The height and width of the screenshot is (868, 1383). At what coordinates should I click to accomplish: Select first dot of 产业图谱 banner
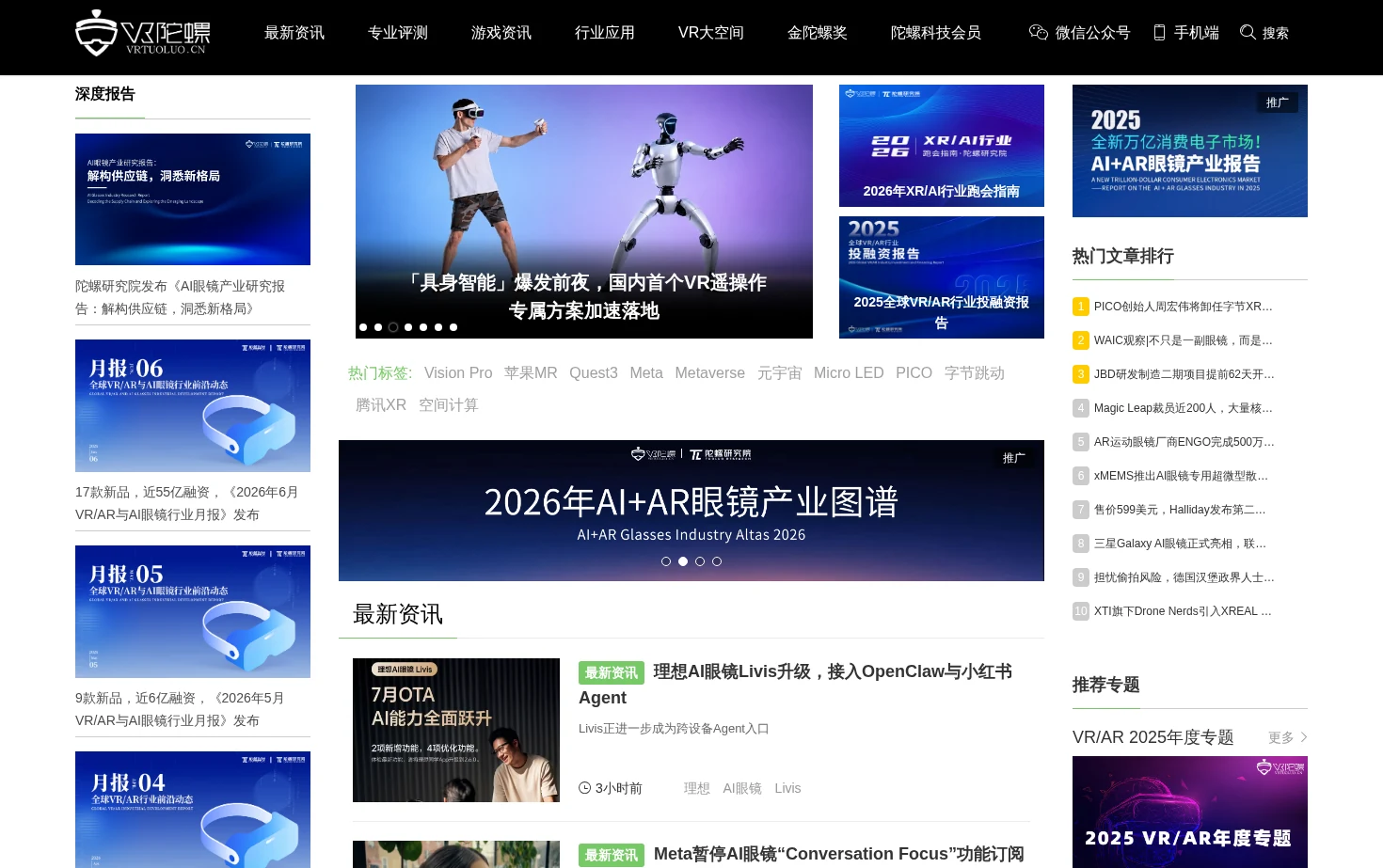click(x=666, y=561)
